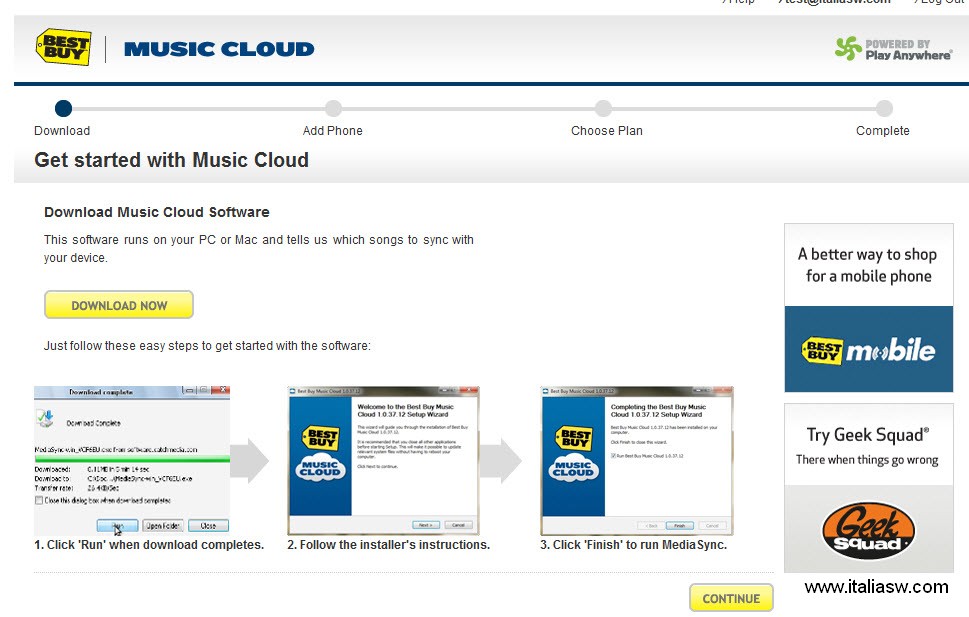Open the Download complete screenshot thumbnail

132,460
